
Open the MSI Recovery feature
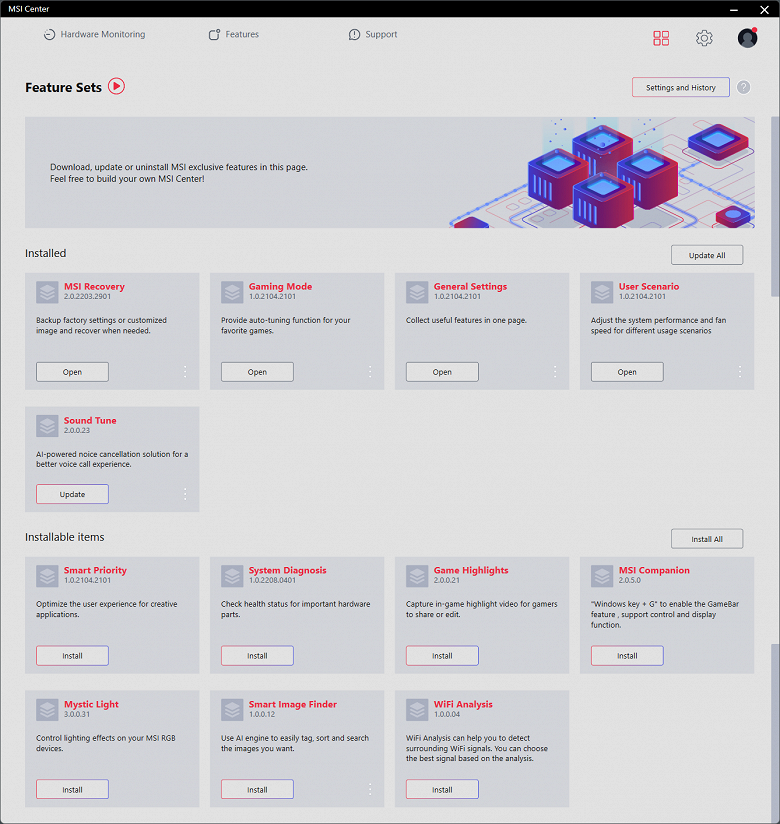pyautogui.click(x=73, y=372)
